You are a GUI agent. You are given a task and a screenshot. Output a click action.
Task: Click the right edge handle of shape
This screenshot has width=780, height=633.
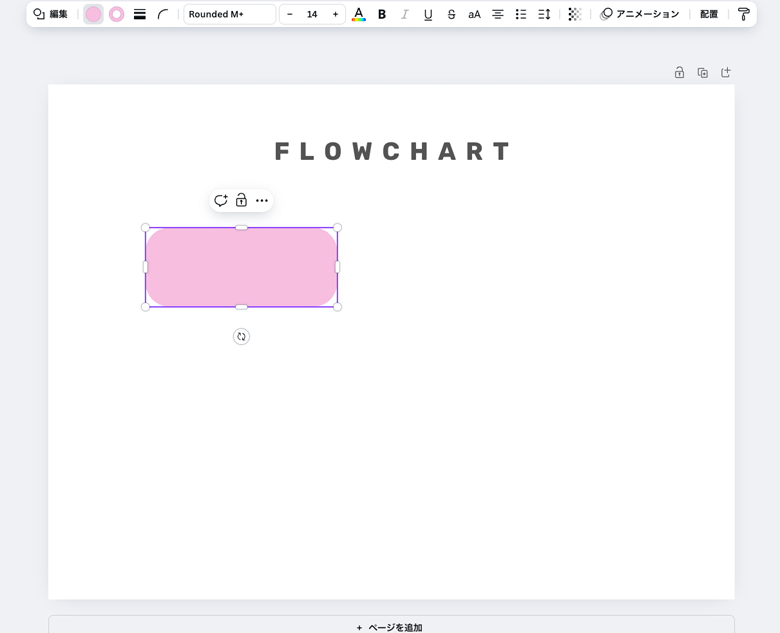(x=337, y=267)
